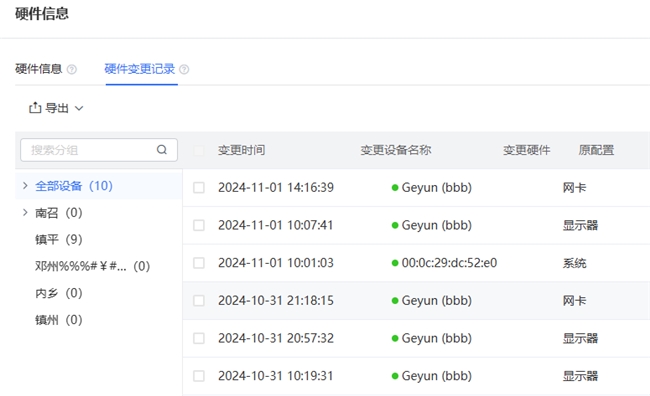Click 网卡 in the 14:16:39 row
The width and height of the screenshot is (650, 396).
click(574, 188)
